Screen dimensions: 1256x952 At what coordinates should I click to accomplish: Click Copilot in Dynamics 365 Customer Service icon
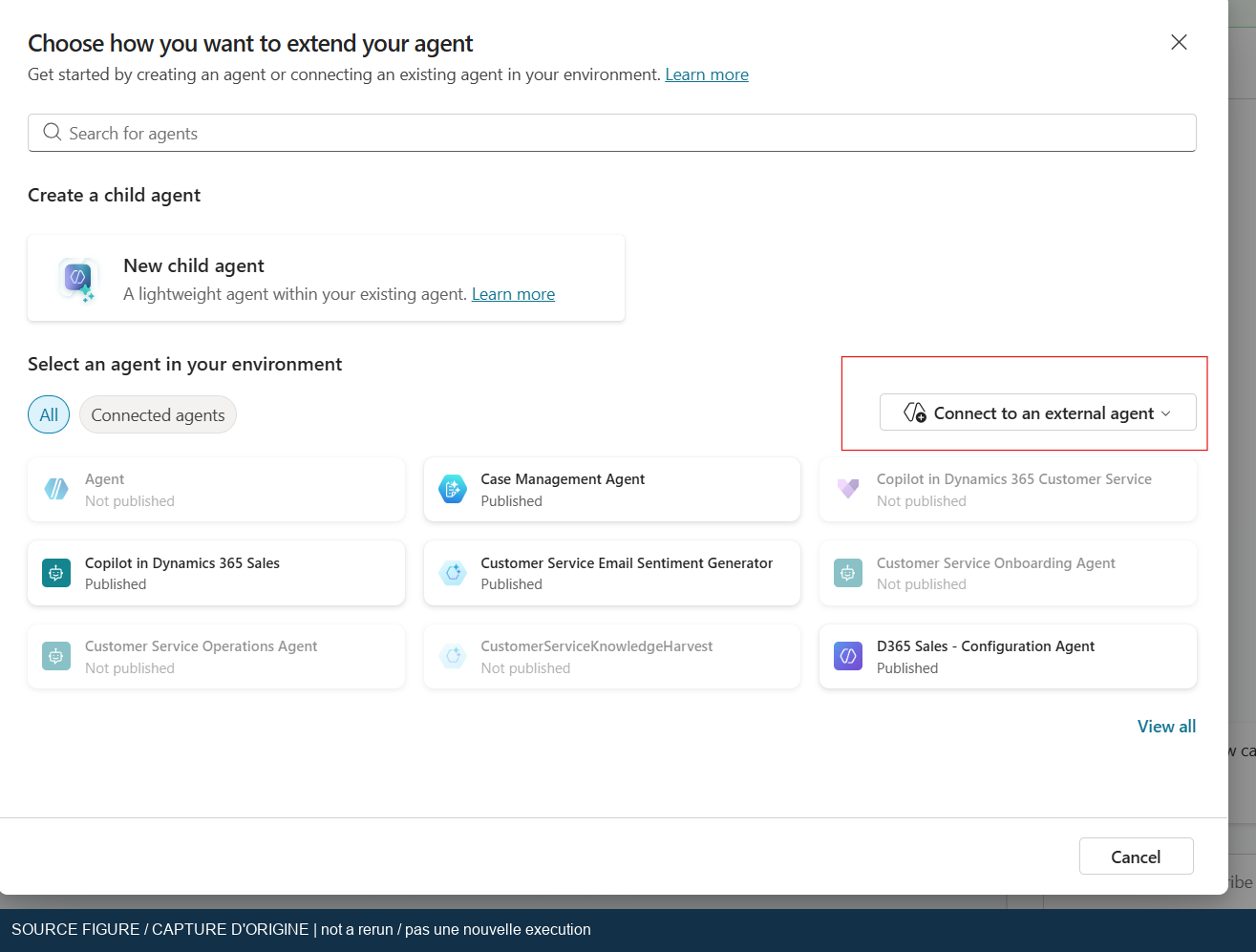848,490
